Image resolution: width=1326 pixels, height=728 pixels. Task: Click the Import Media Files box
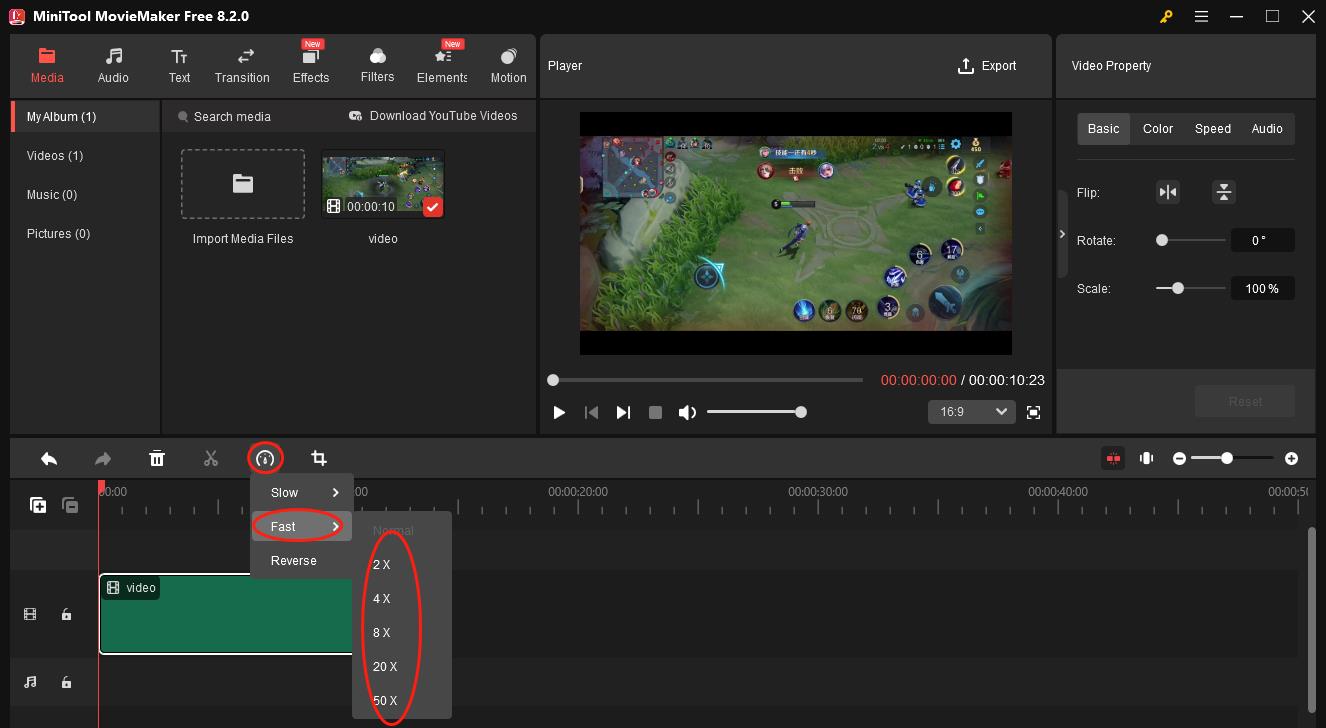[243, 184]
